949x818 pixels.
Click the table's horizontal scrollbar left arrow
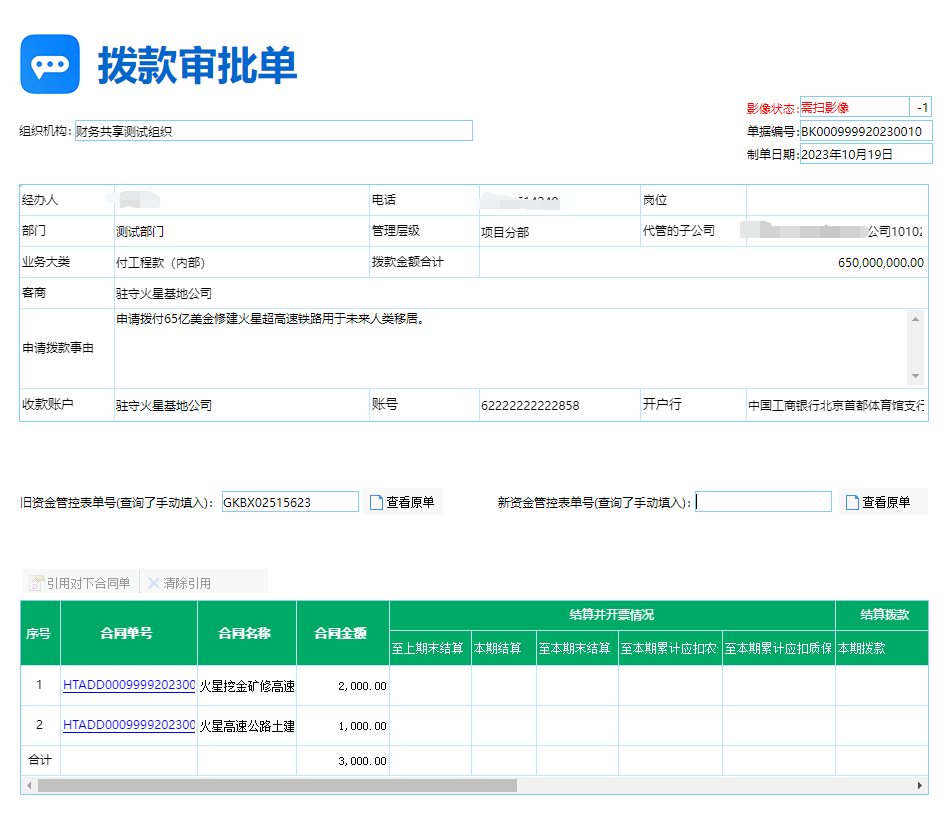click(29, 786)
